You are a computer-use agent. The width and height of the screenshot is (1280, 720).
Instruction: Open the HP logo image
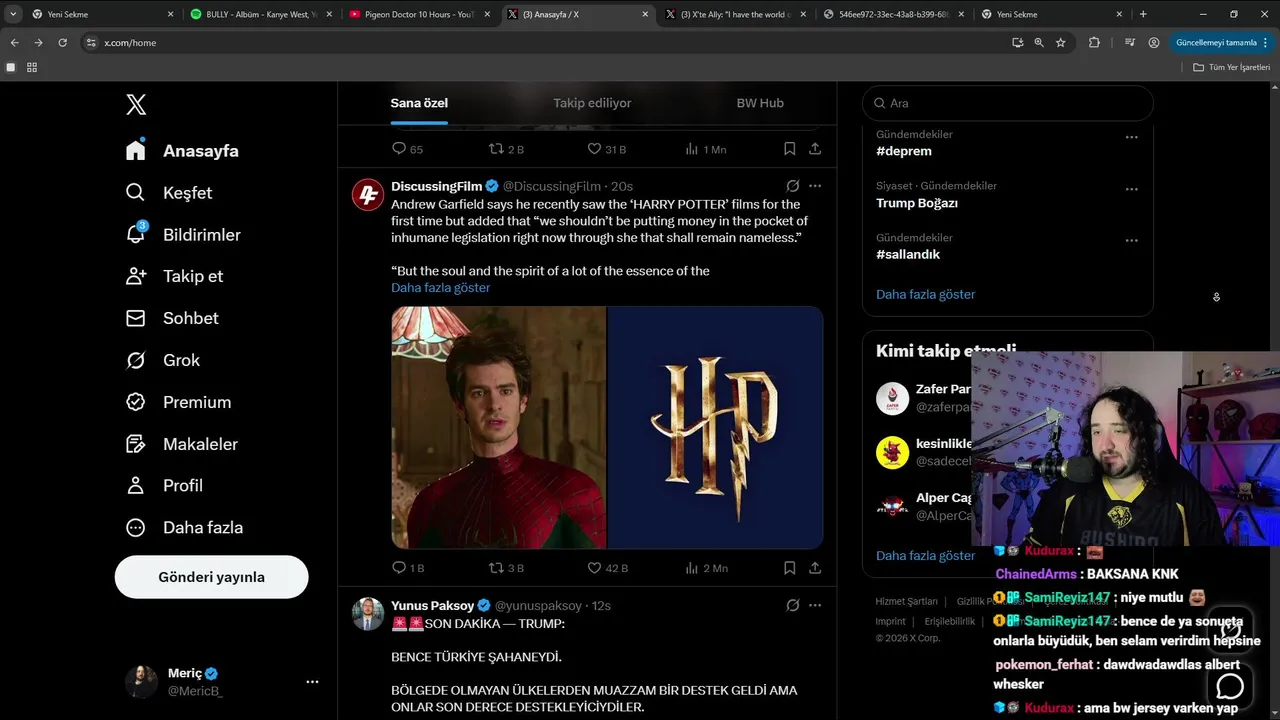coord(716,427)
